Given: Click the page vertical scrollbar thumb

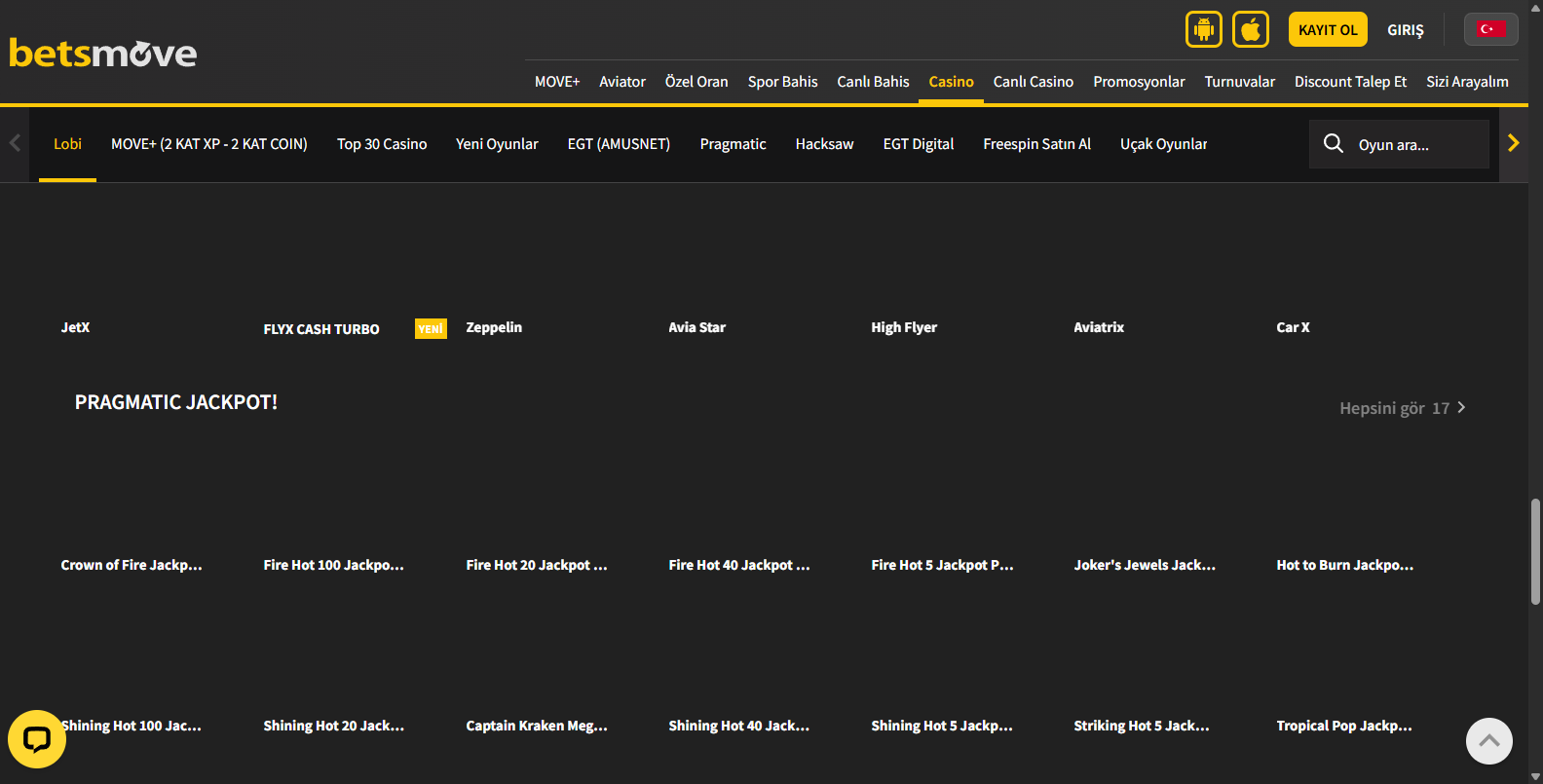Looking at the screenshot, I should tap(1535, 551).
